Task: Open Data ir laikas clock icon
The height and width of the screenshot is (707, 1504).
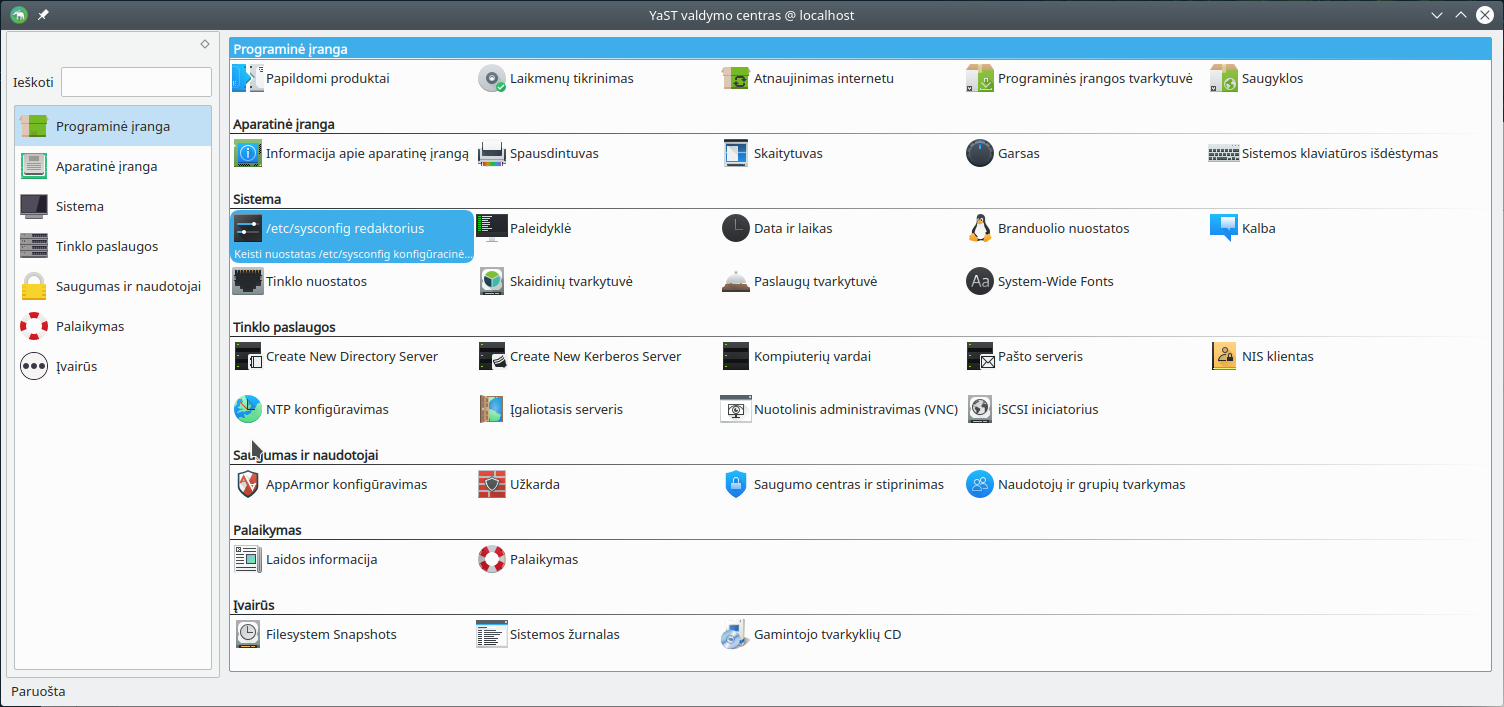Action: click(x=735, y=229)
